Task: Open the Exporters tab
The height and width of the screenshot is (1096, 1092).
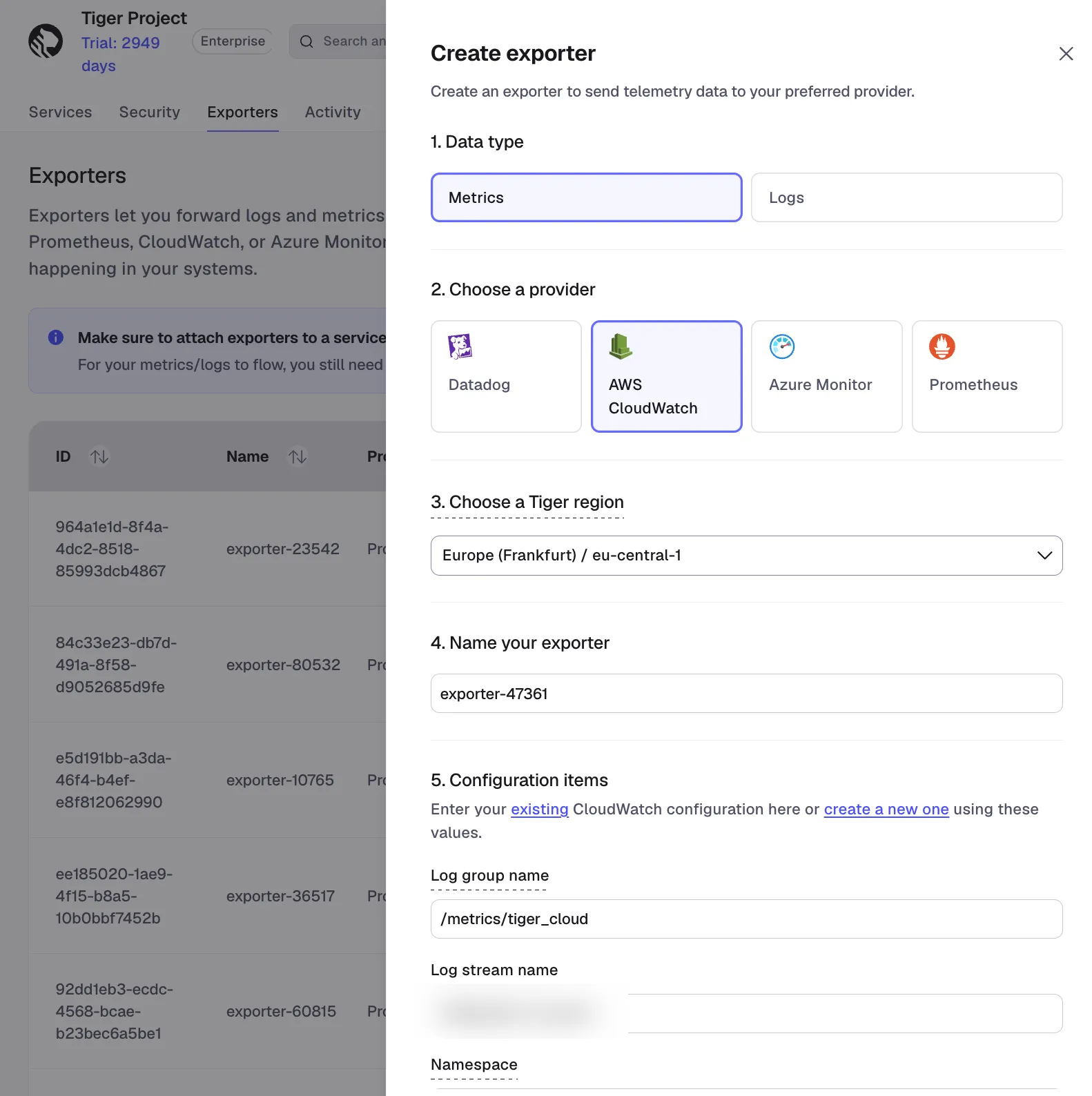Action: point(242,112)
